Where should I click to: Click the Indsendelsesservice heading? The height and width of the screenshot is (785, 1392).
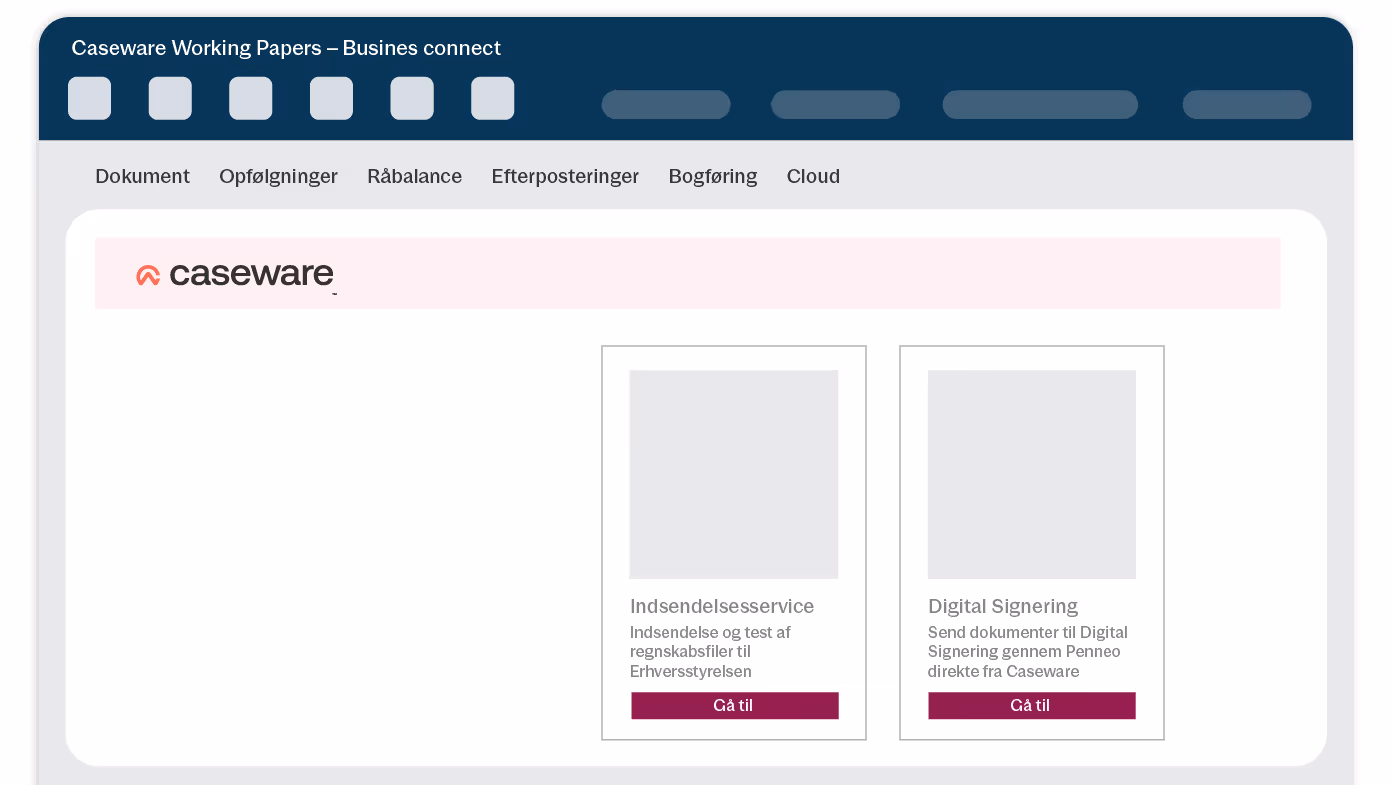click(722, 606)
